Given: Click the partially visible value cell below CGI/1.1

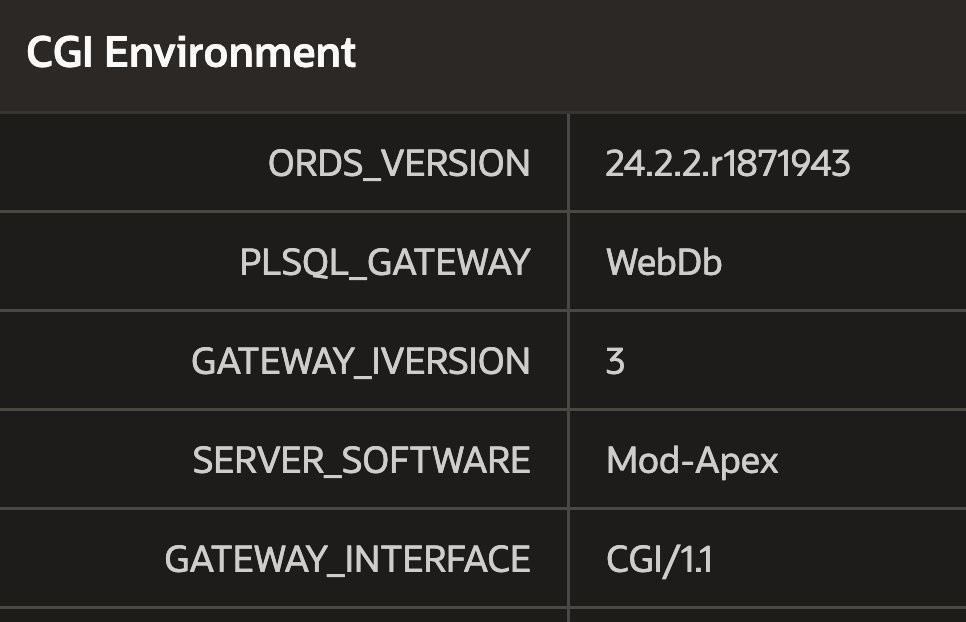Looking at the screenshot, I should pyautogui.click(x=768, y=616).
